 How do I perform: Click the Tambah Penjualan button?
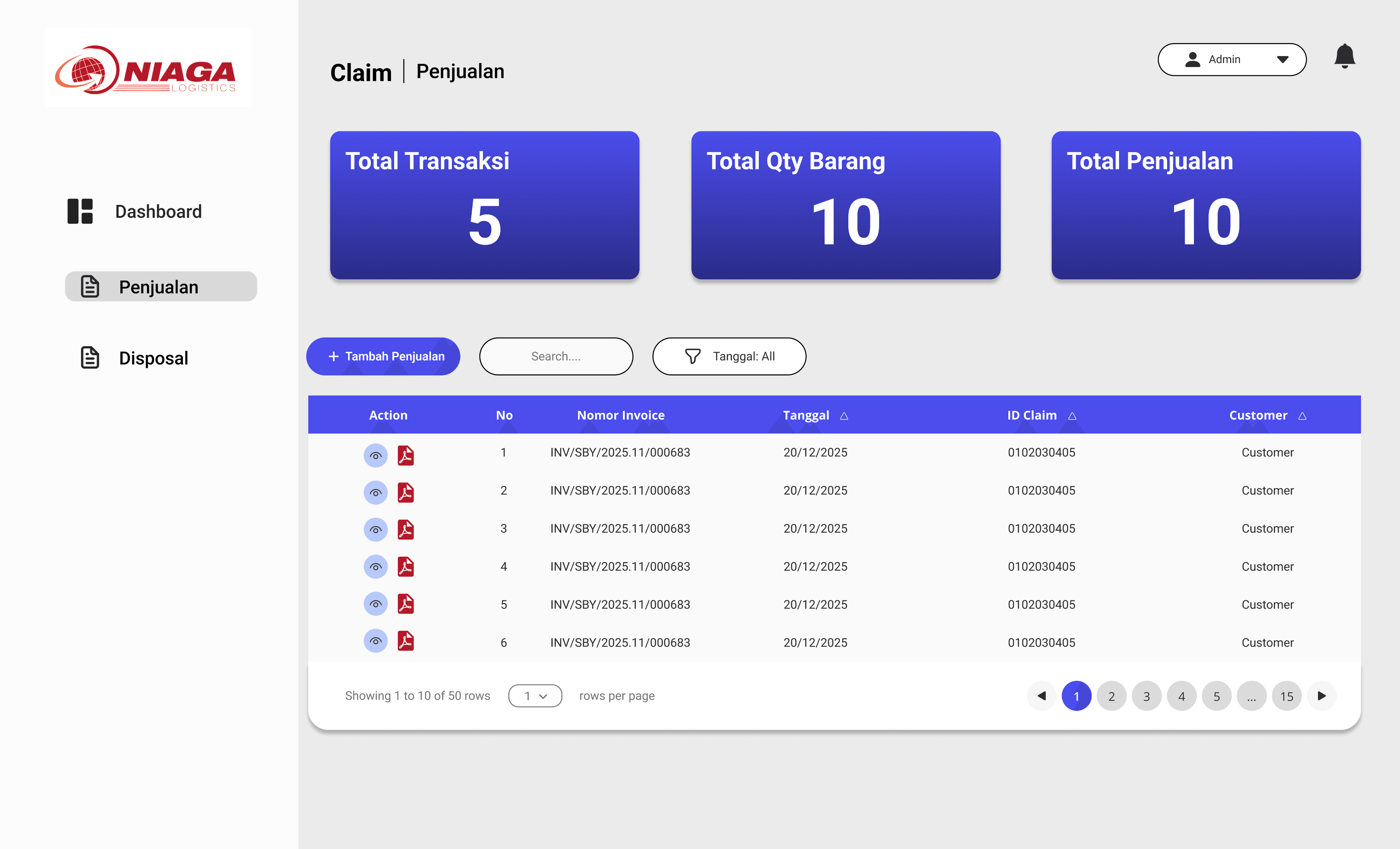point(383,356)
